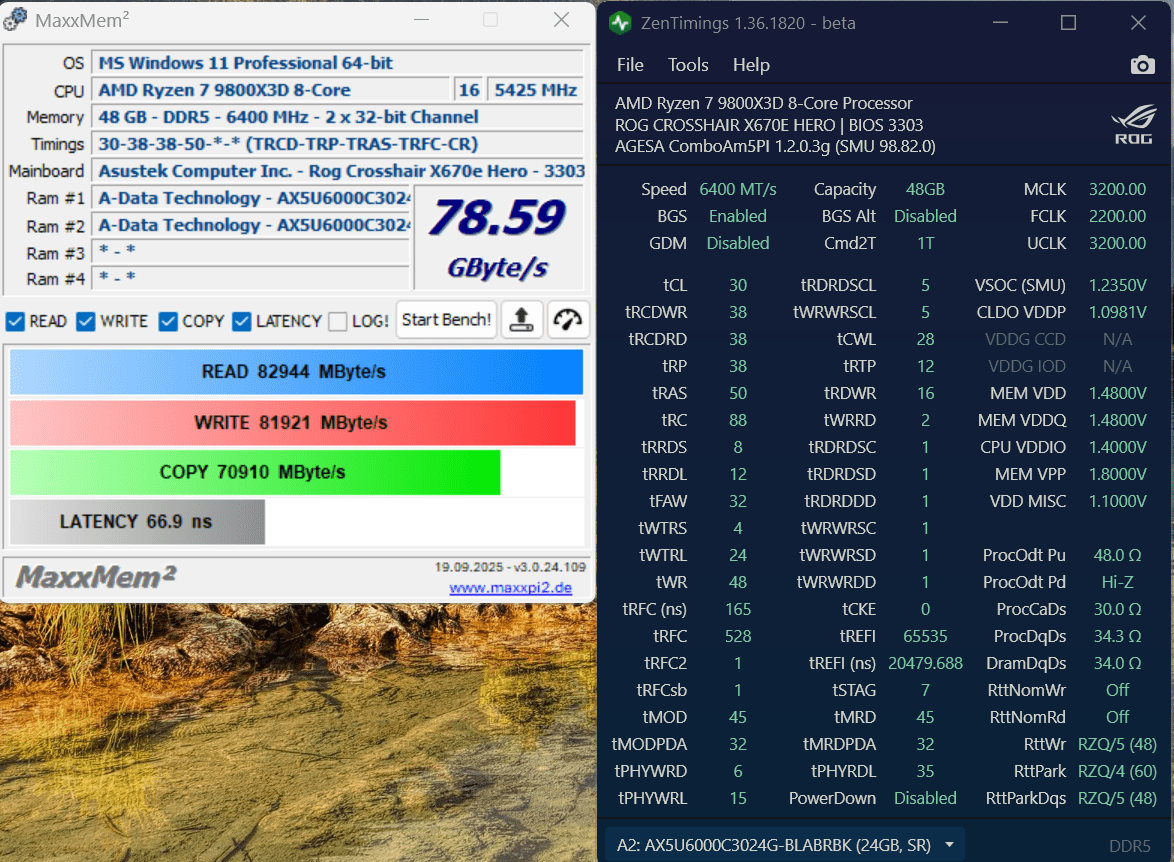Image resolution: width=1174 pixels, height=862 pixels.
Task: Click the tRFC value 528
Action: [x=737, y=637]
